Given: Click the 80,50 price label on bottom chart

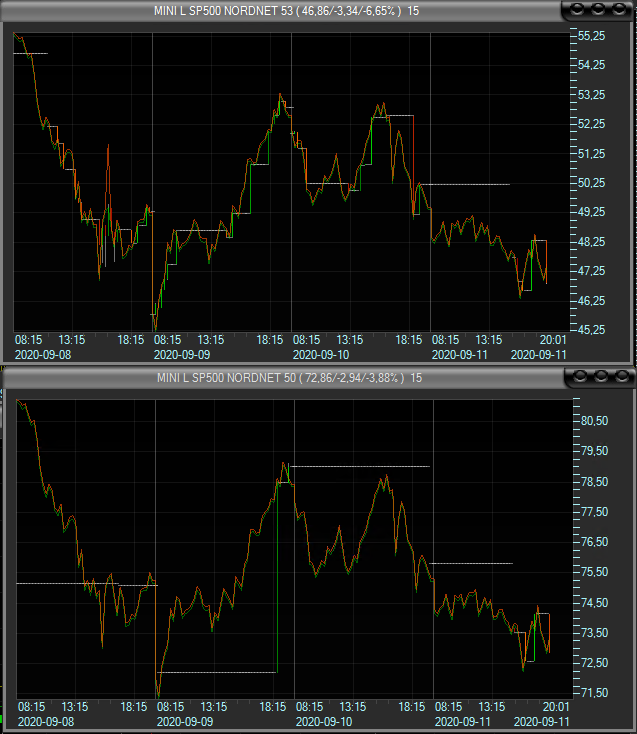Looking at the screenshot, I should point(594,421).
